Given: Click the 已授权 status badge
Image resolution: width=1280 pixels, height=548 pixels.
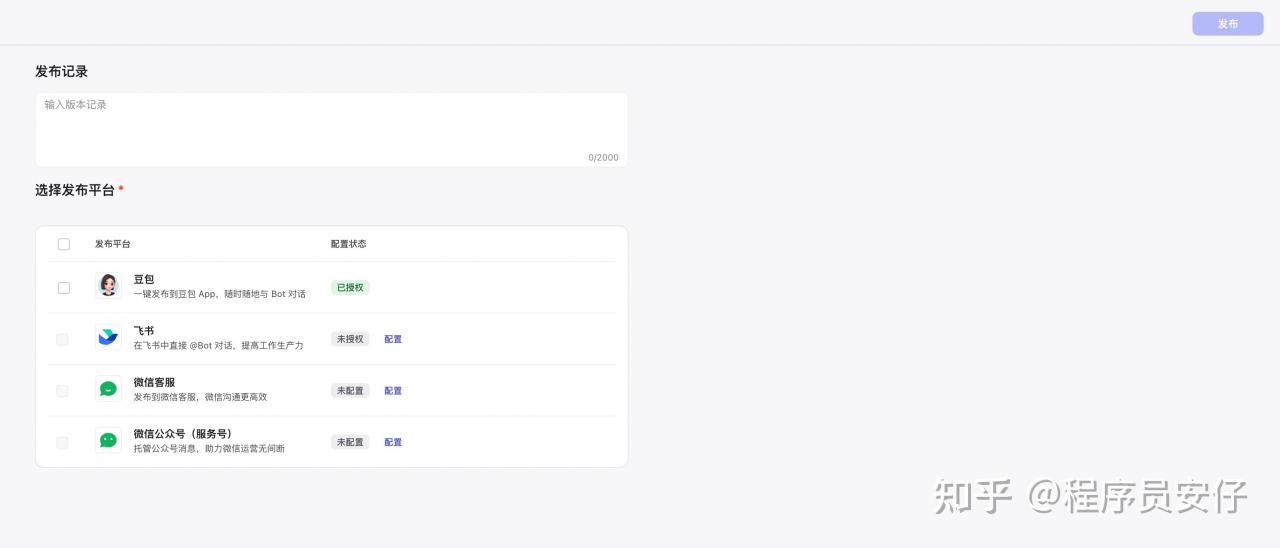Looking at the screenshot, I should pos(350,288).
